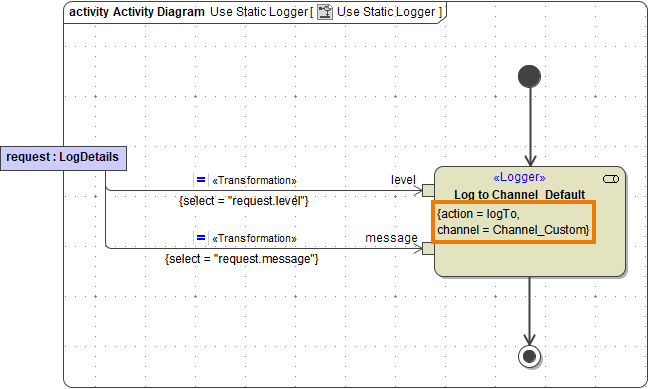The image size is (649, 389).
Task: Click the blue equals icon above request.message flow
Action: tap(201, 238)
